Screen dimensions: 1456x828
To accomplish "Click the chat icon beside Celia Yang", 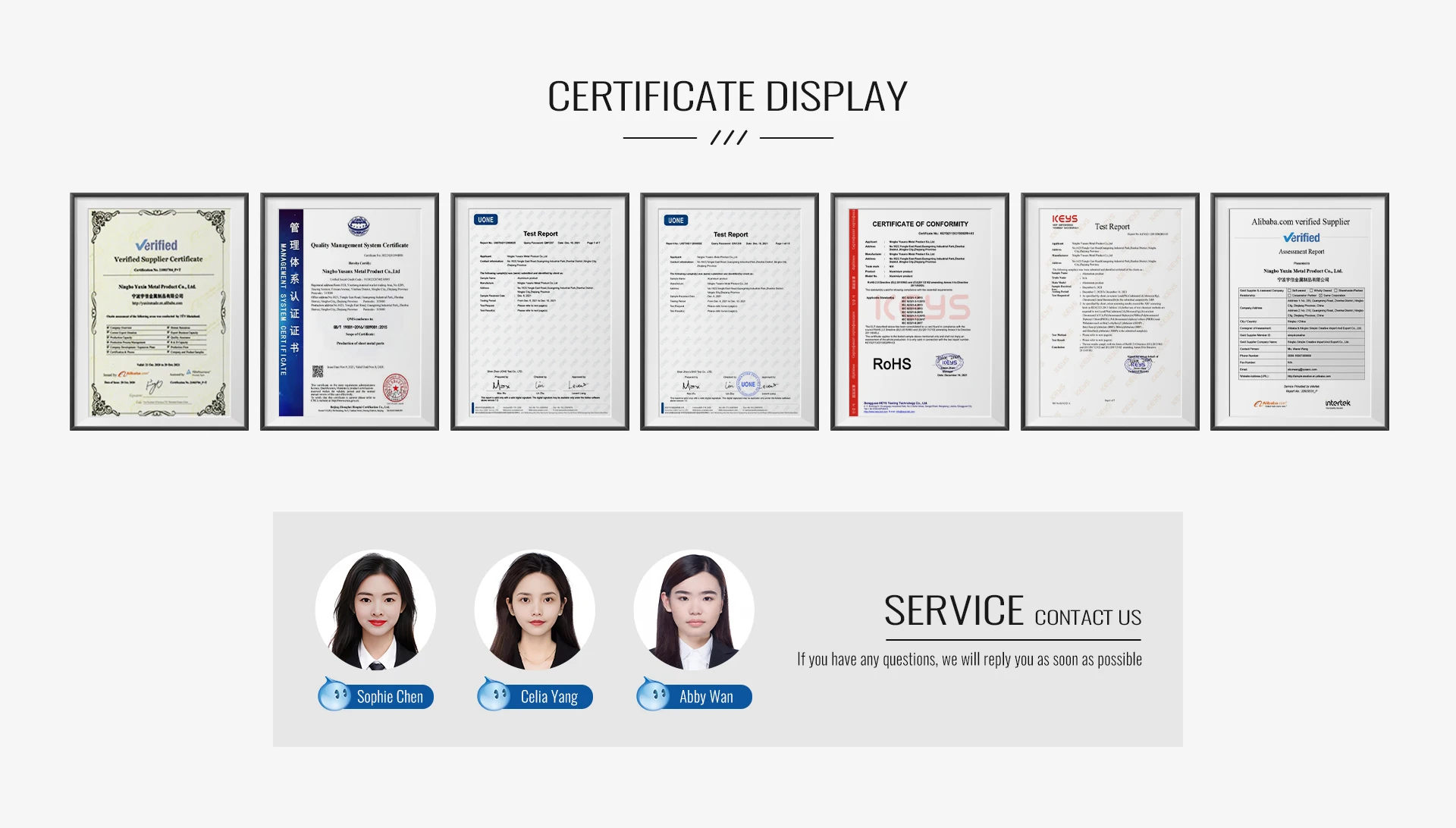I will point(494,694).
